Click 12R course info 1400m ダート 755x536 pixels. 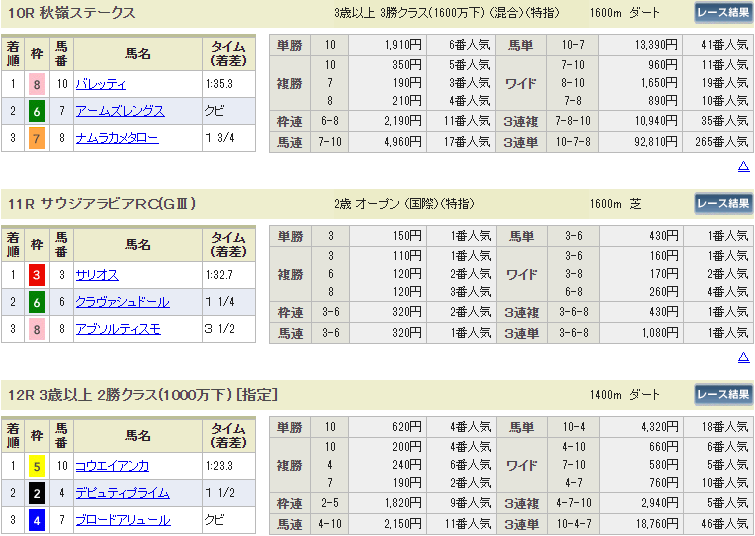[625, 394]
